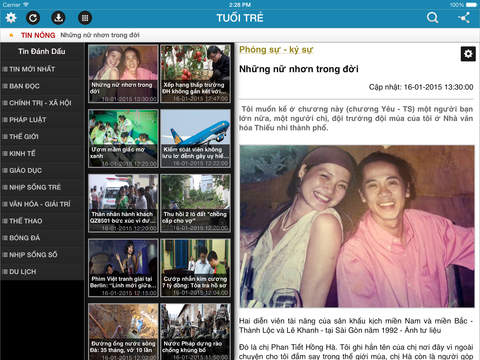Open the Vietnam Airlines plane article thumbnail

(195, 138)
